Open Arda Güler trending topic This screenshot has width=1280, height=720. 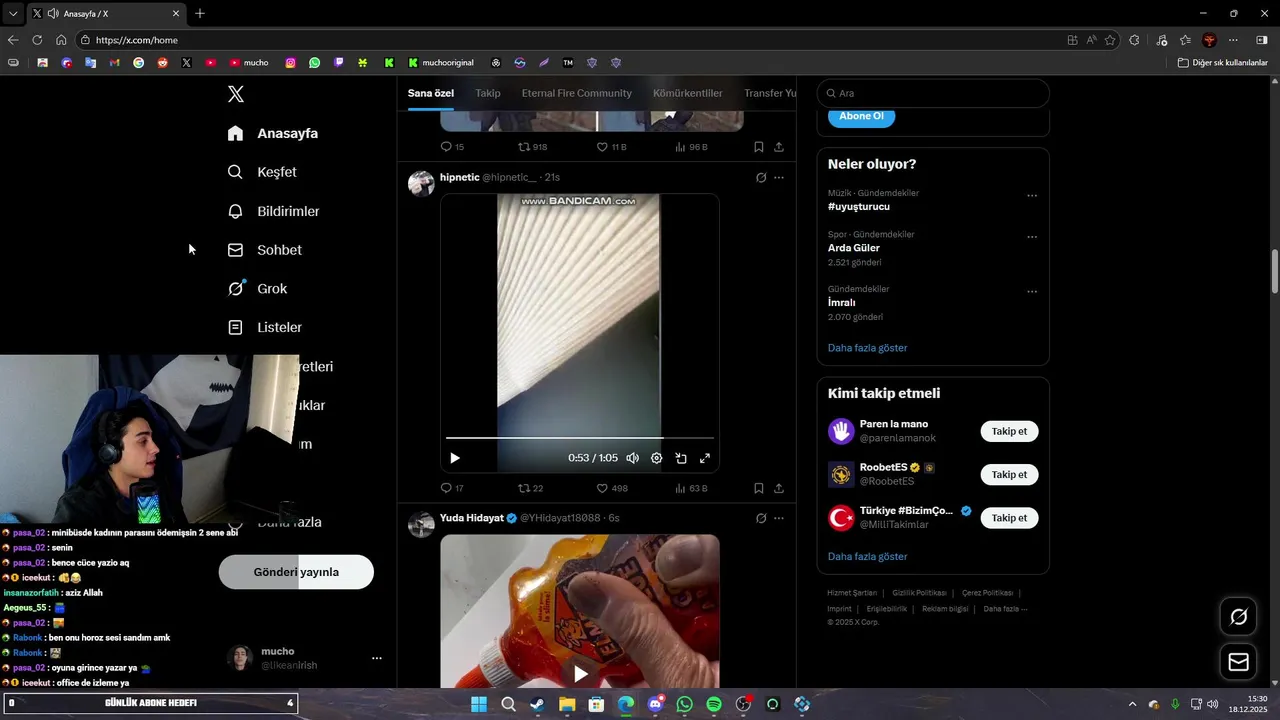click(x=854, y=248)
